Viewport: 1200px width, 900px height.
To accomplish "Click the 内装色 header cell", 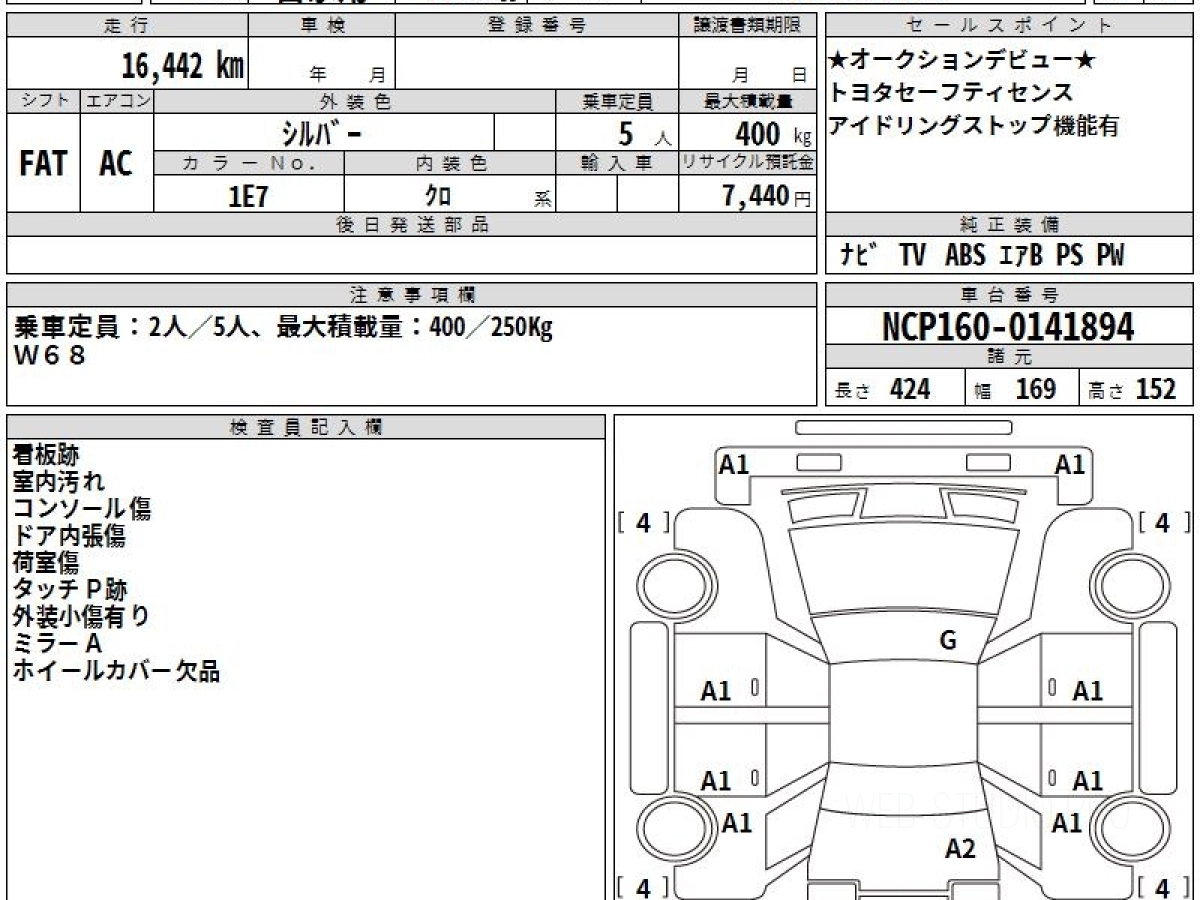I will 450,163.
